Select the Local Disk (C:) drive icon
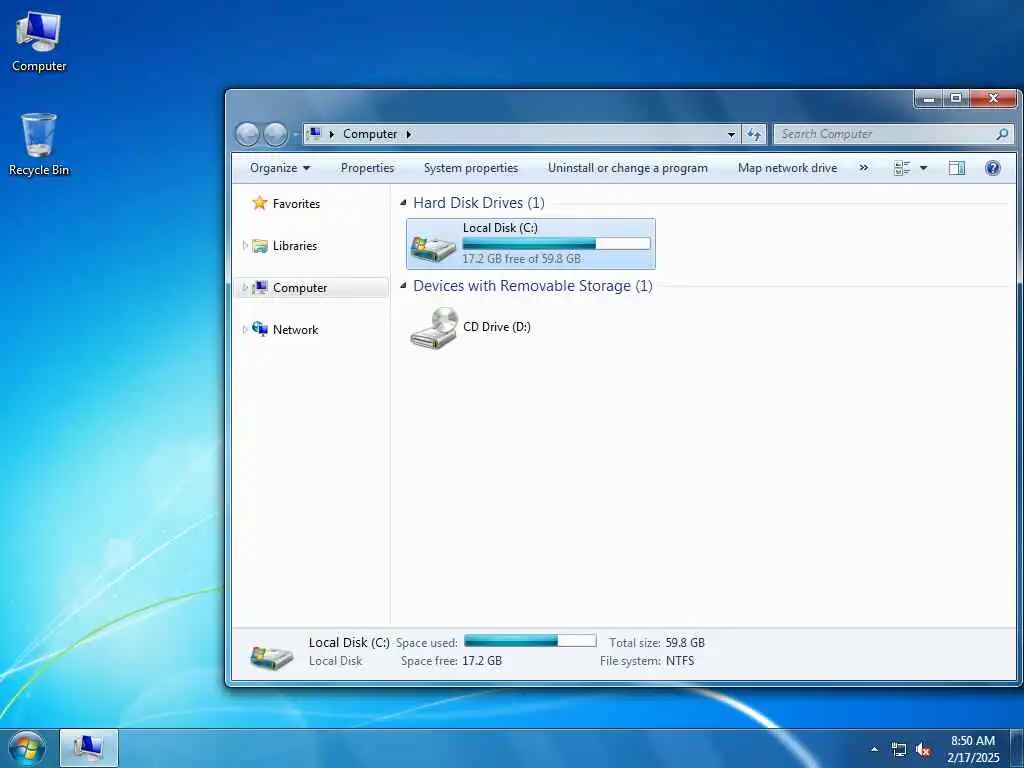 [432, 248]
